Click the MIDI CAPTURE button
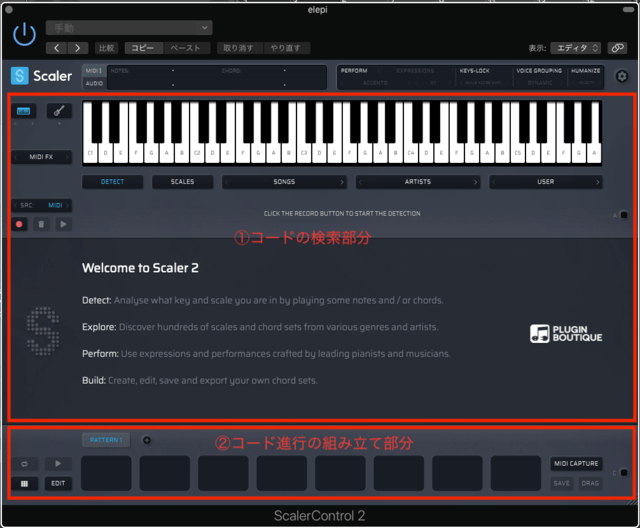 (x=576, y=464)
